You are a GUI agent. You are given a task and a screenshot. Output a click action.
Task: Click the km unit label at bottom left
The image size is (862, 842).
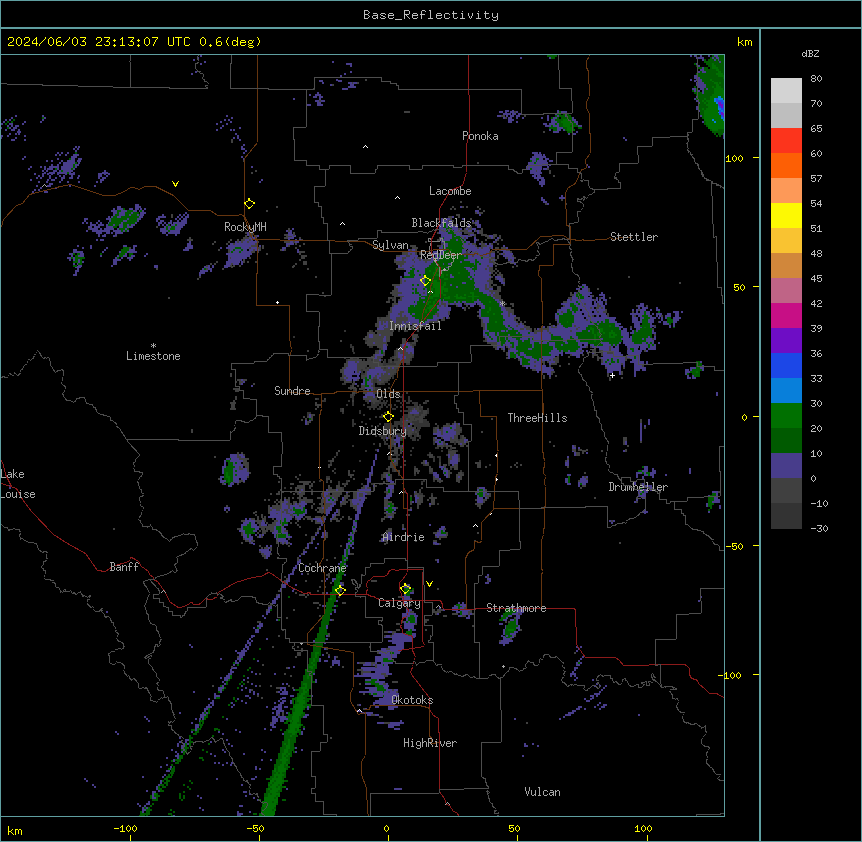click(x=15, y=830)
